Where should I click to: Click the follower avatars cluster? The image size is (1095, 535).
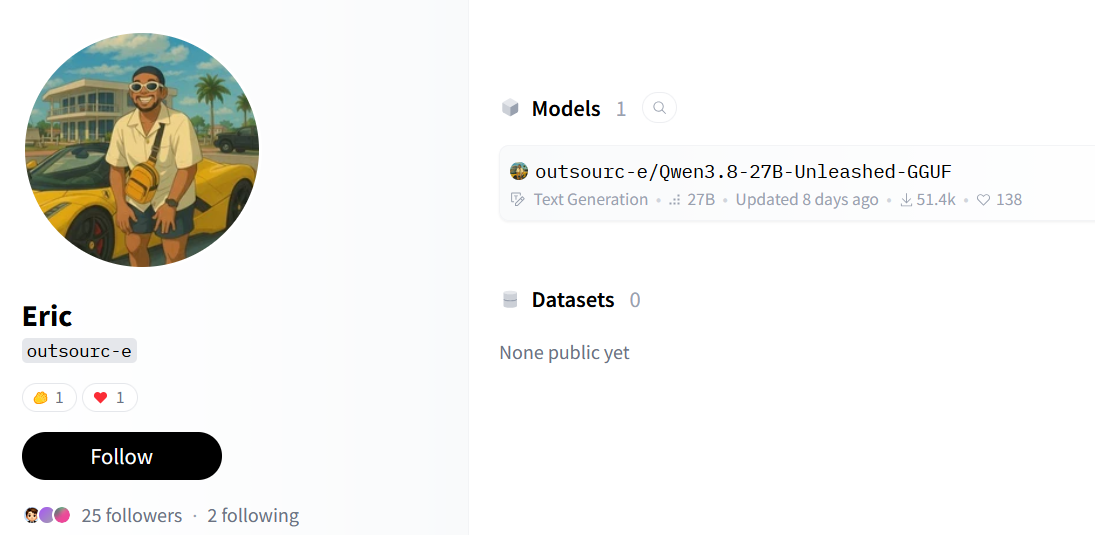47,515
